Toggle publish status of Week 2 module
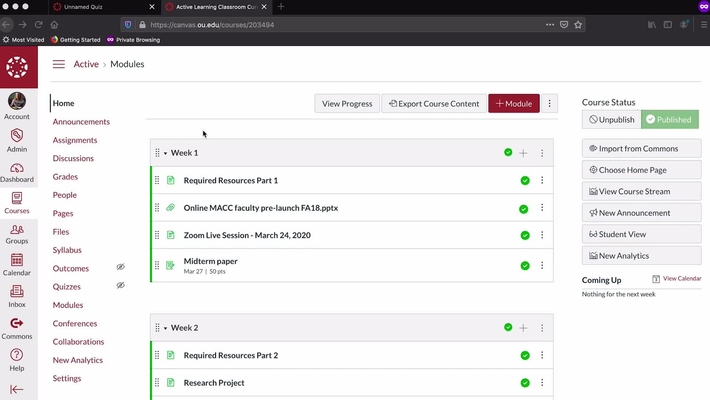 (x=508, y=327)
